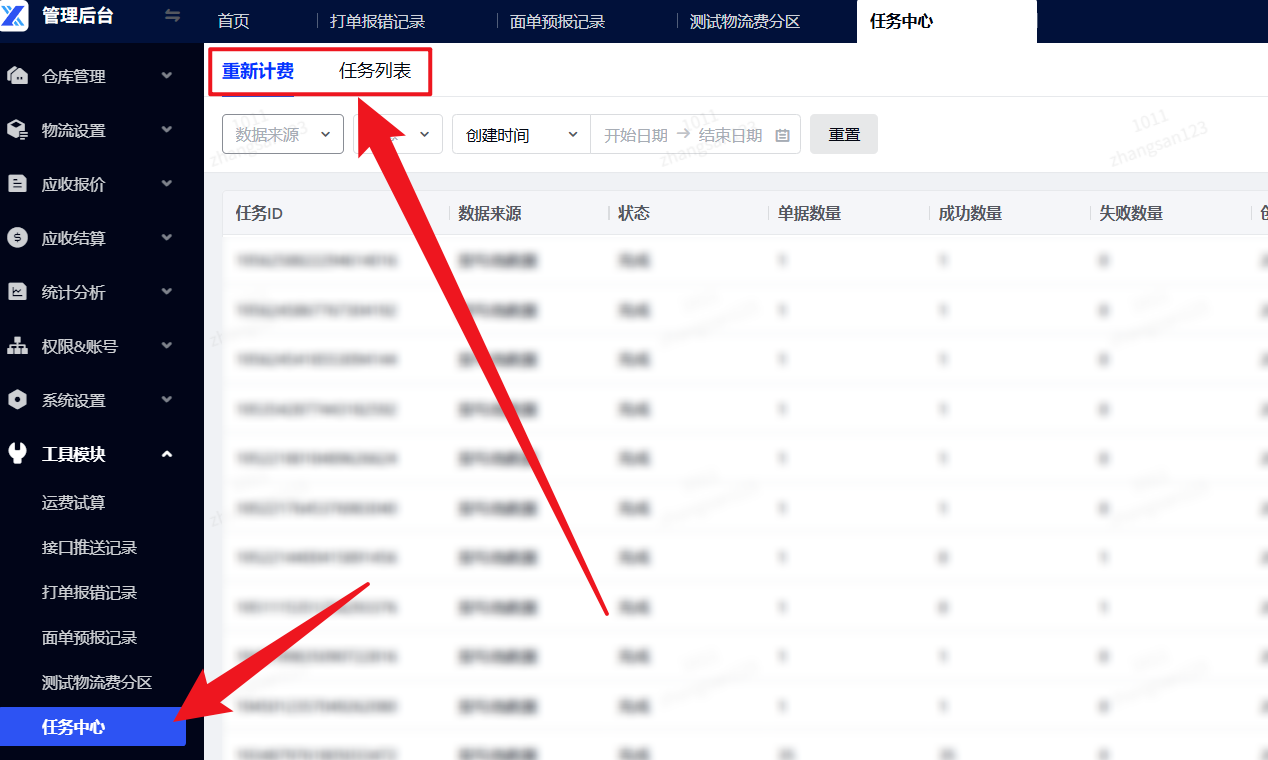
Task: Click the 系统设置 hexagon icon
Action: pyautogui.click(x=17, y=400)
